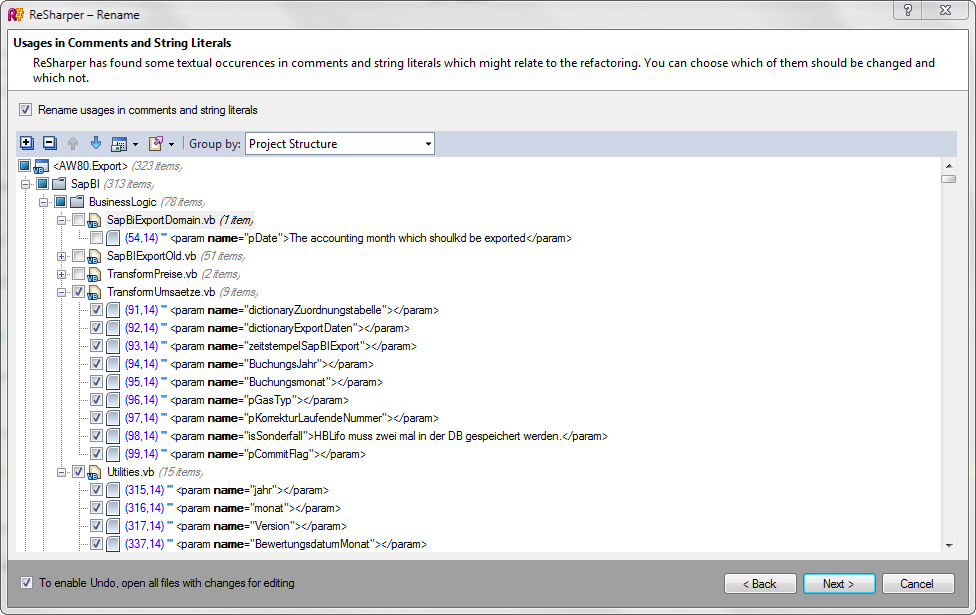This screenshot has height=615, width=976.
Task: Click the tree scrollbar down arrow
Action: [x=949, y=545]
